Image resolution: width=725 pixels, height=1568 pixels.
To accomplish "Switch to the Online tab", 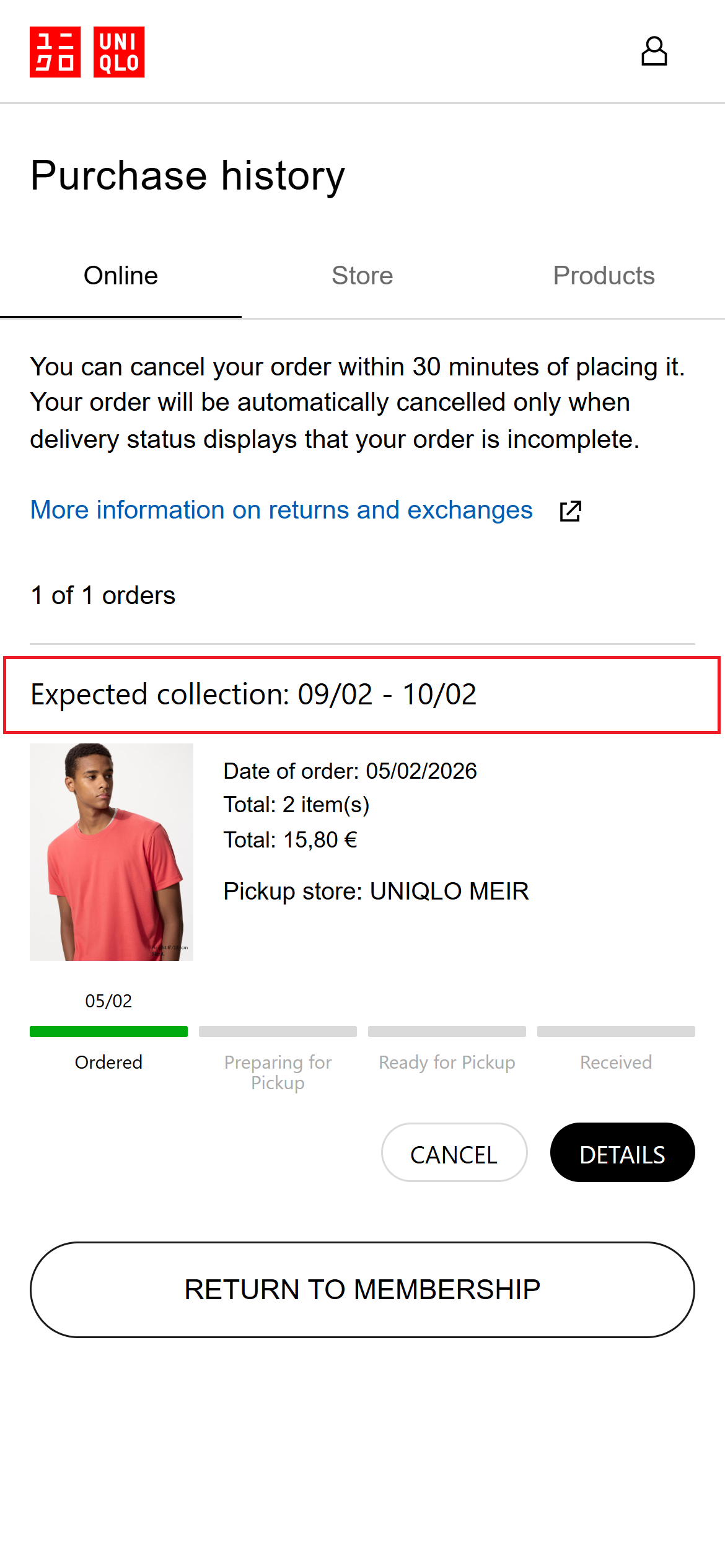I will click(121, 276).
